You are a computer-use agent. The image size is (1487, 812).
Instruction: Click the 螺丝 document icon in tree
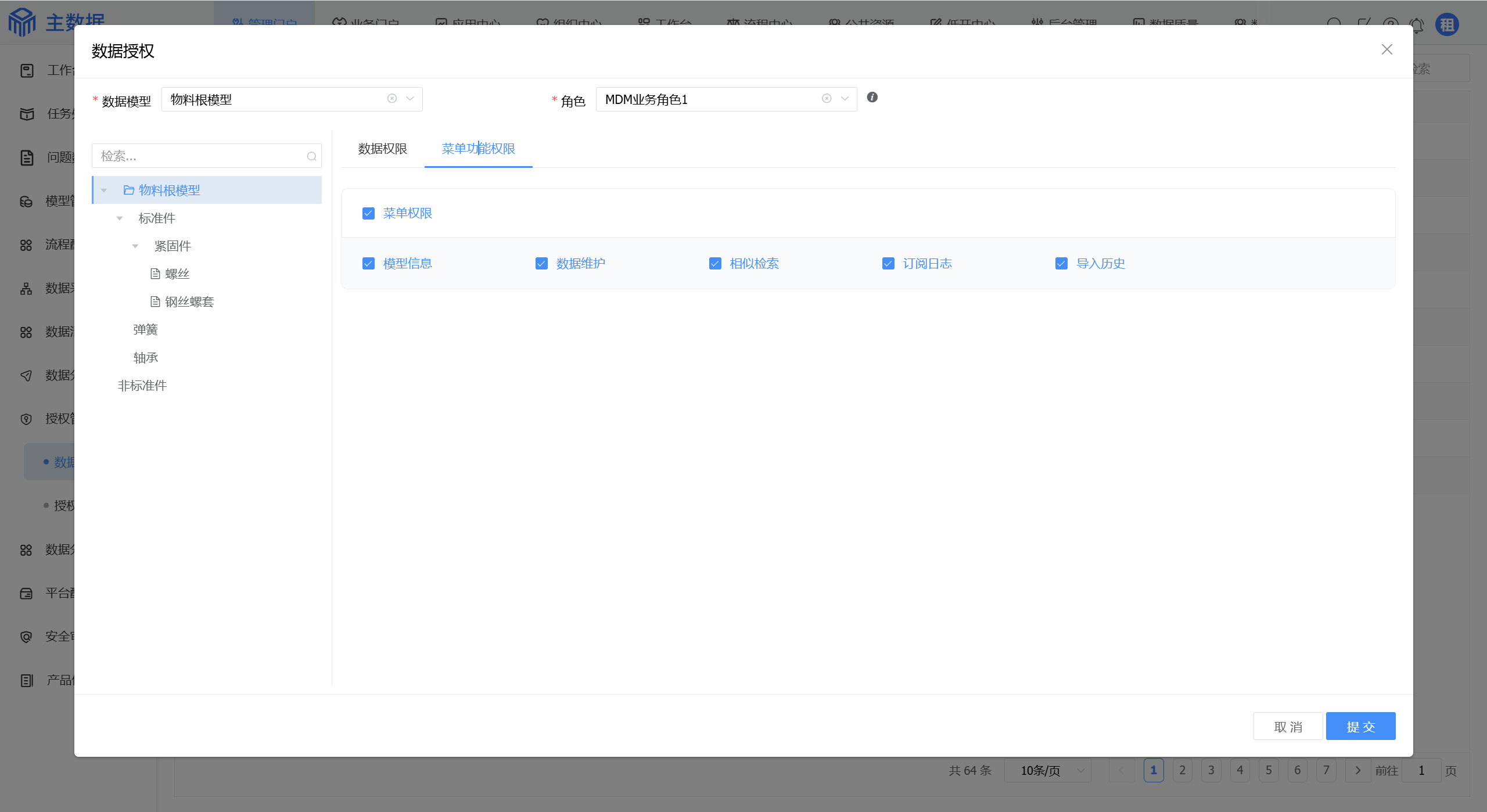[155, 274]
